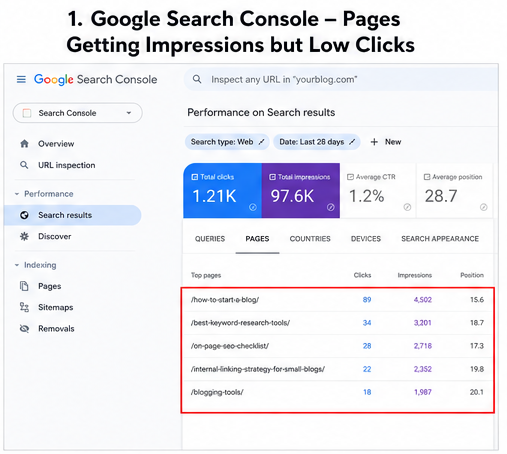Open the hamburger navigation menu

(21, 79)
